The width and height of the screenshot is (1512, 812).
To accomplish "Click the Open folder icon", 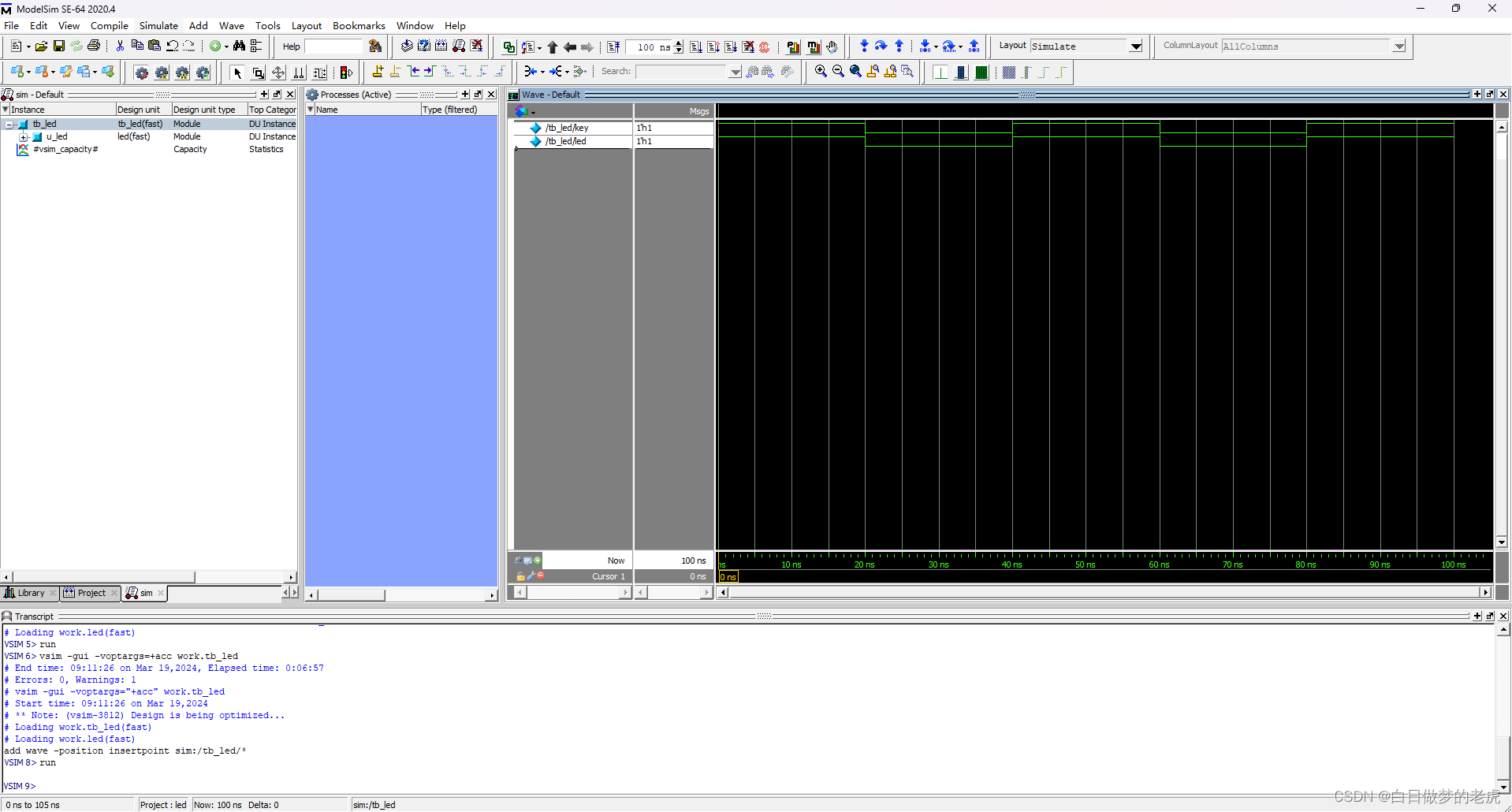I will (x=41, y=47).
